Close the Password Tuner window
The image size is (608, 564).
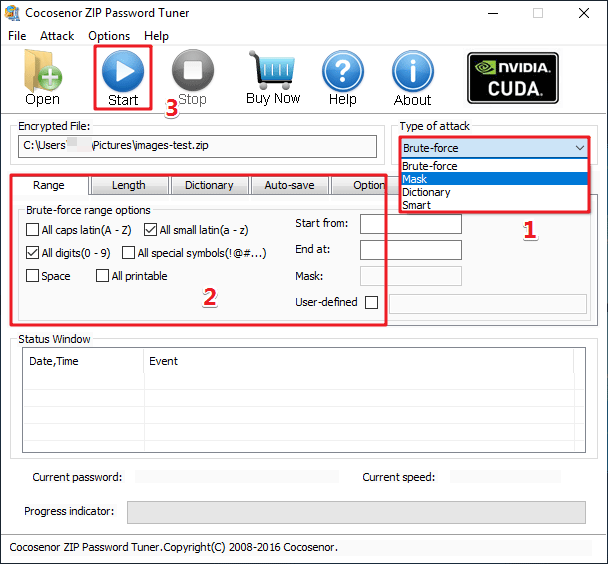pos(584,13)
